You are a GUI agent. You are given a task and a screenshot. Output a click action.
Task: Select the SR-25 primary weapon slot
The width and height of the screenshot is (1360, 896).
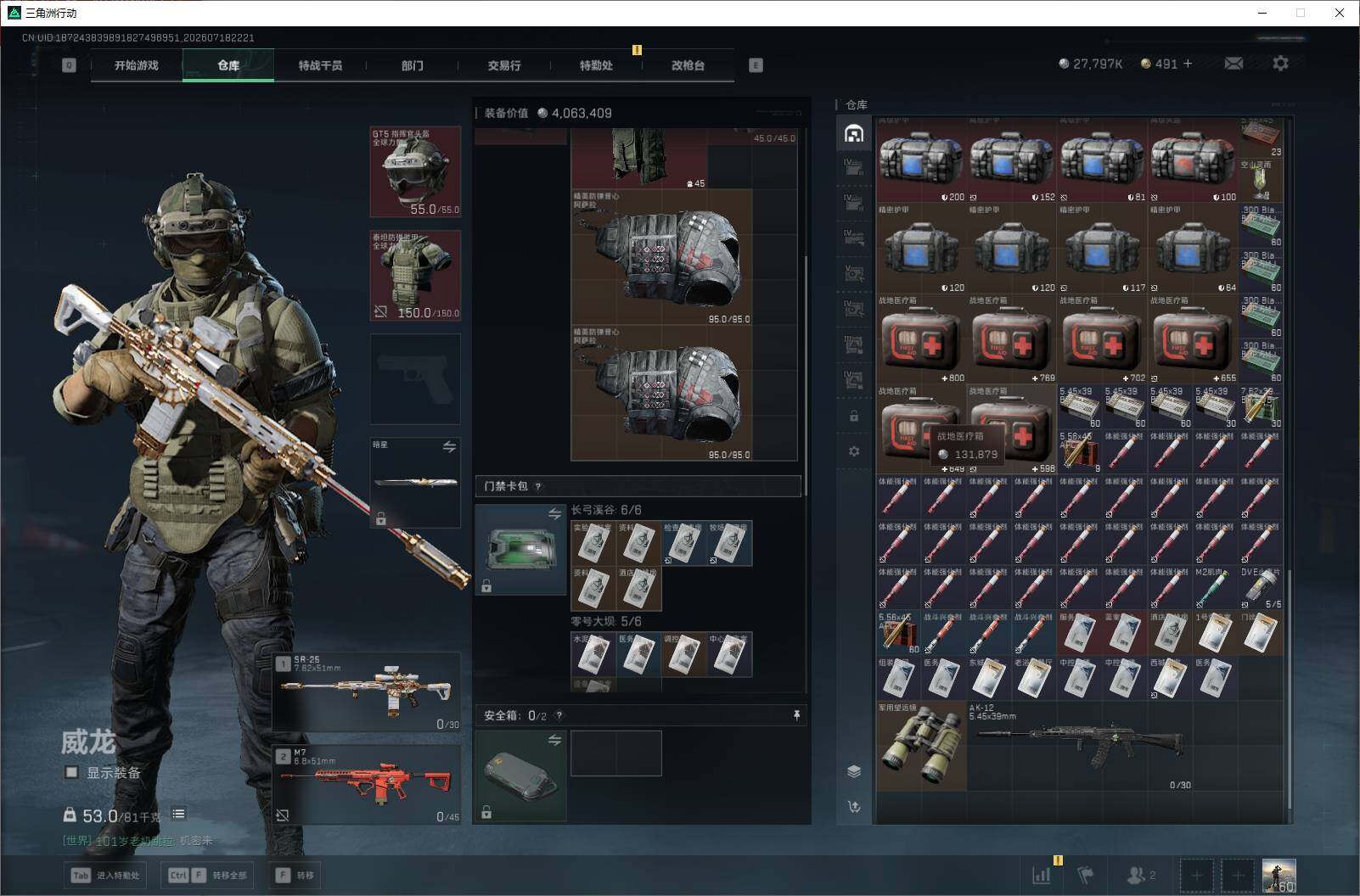coord(367,692)
